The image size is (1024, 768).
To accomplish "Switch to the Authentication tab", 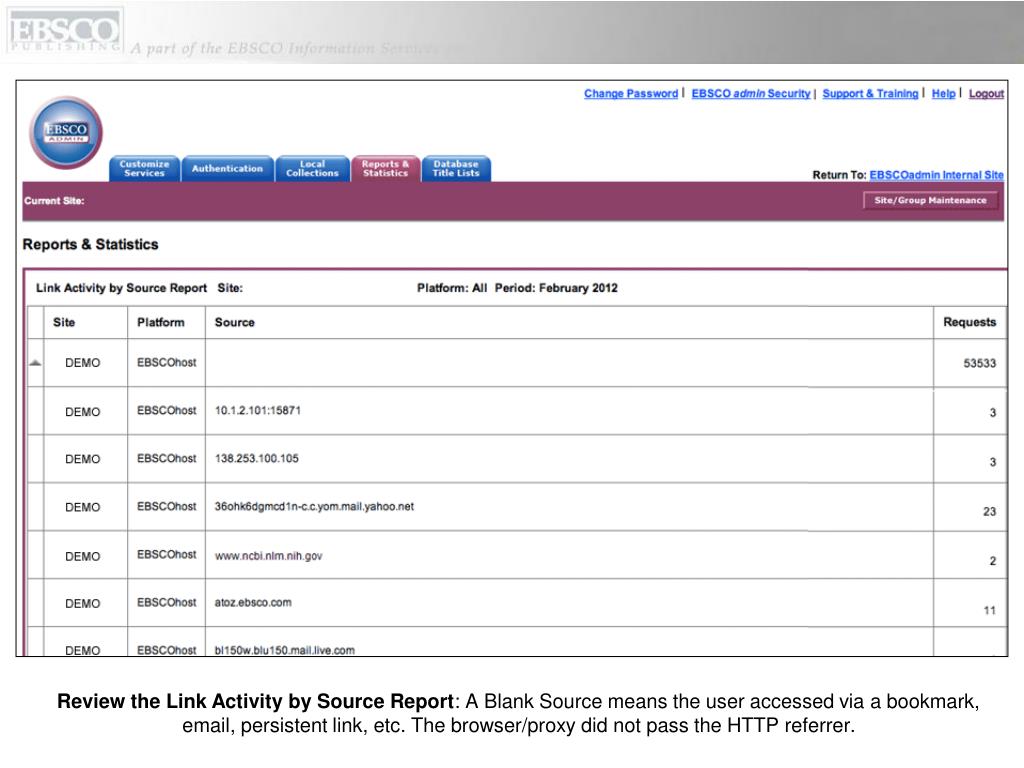I will (227, 168).
